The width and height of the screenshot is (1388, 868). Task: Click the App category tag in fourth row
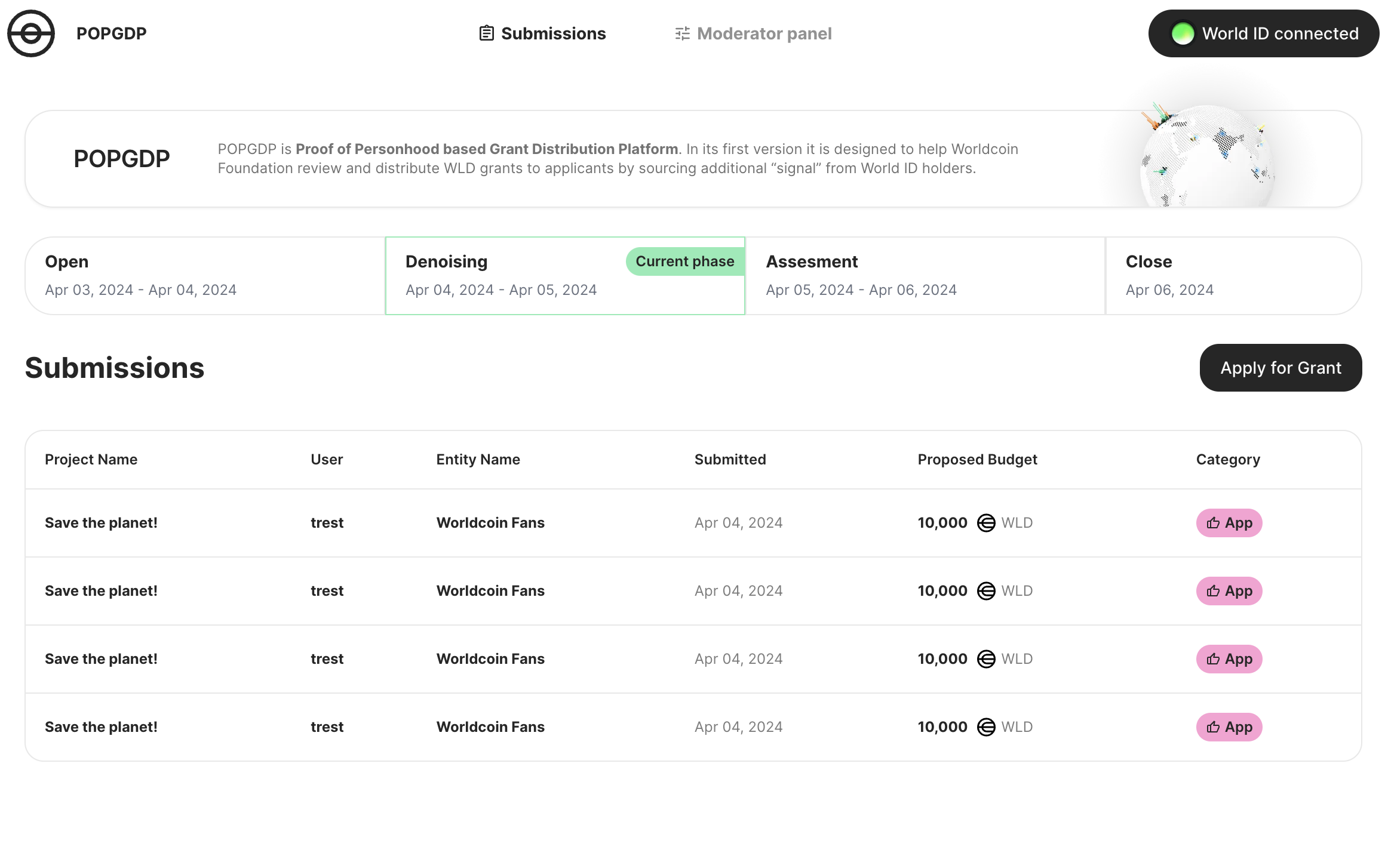point(1229,727)
